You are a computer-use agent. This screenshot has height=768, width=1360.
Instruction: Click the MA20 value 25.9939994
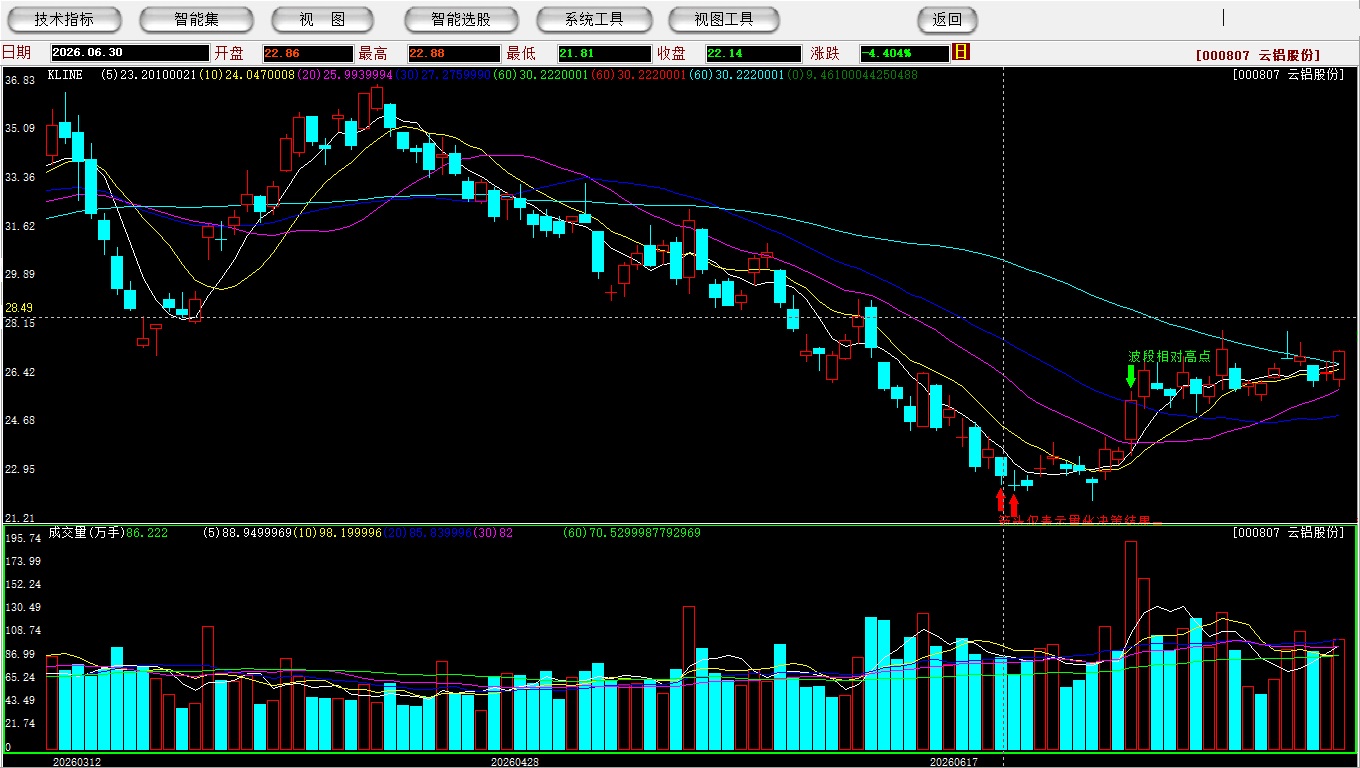click(344, 75)
